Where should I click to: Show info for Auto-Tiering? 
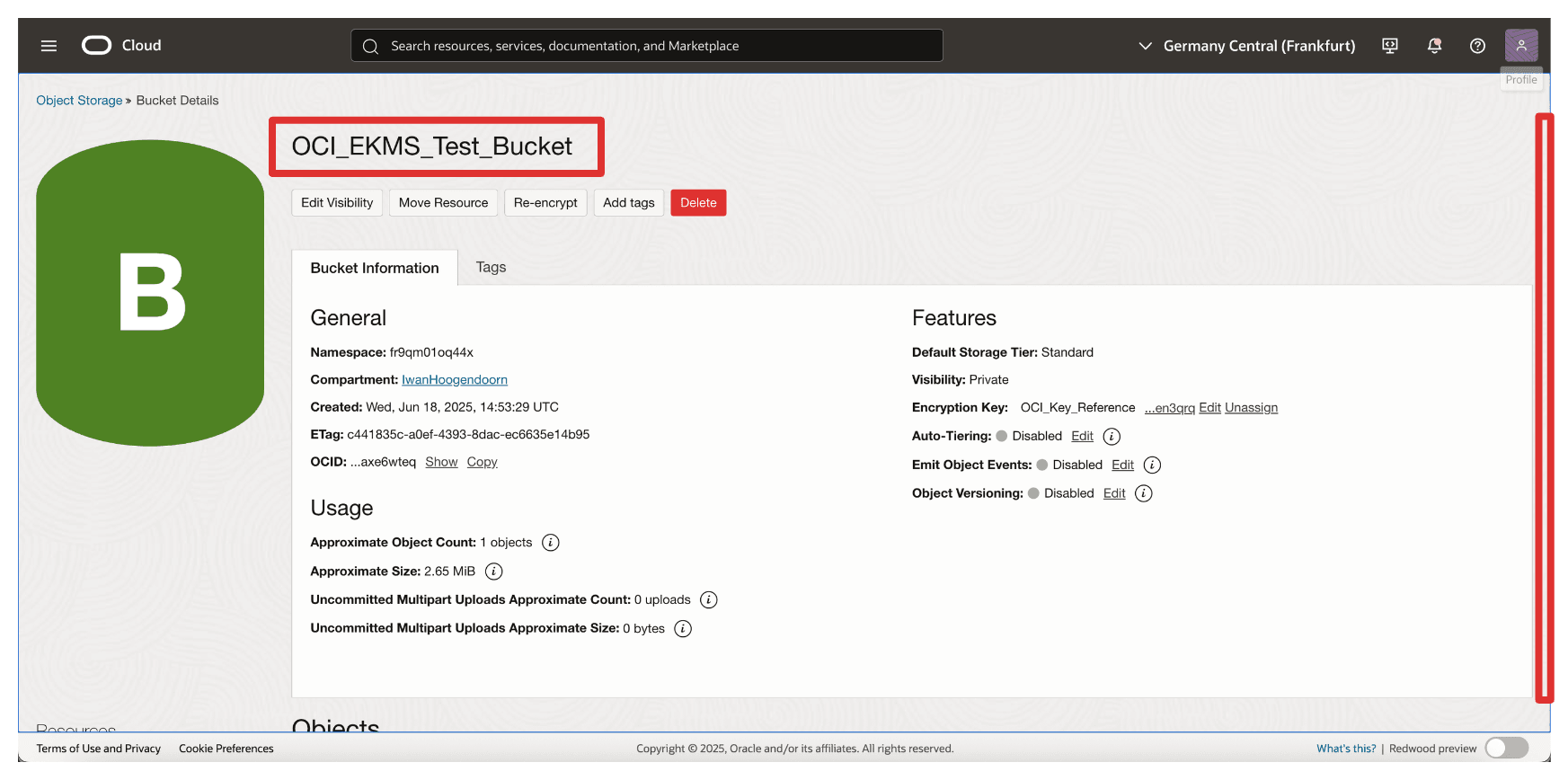coord(1112,437)
